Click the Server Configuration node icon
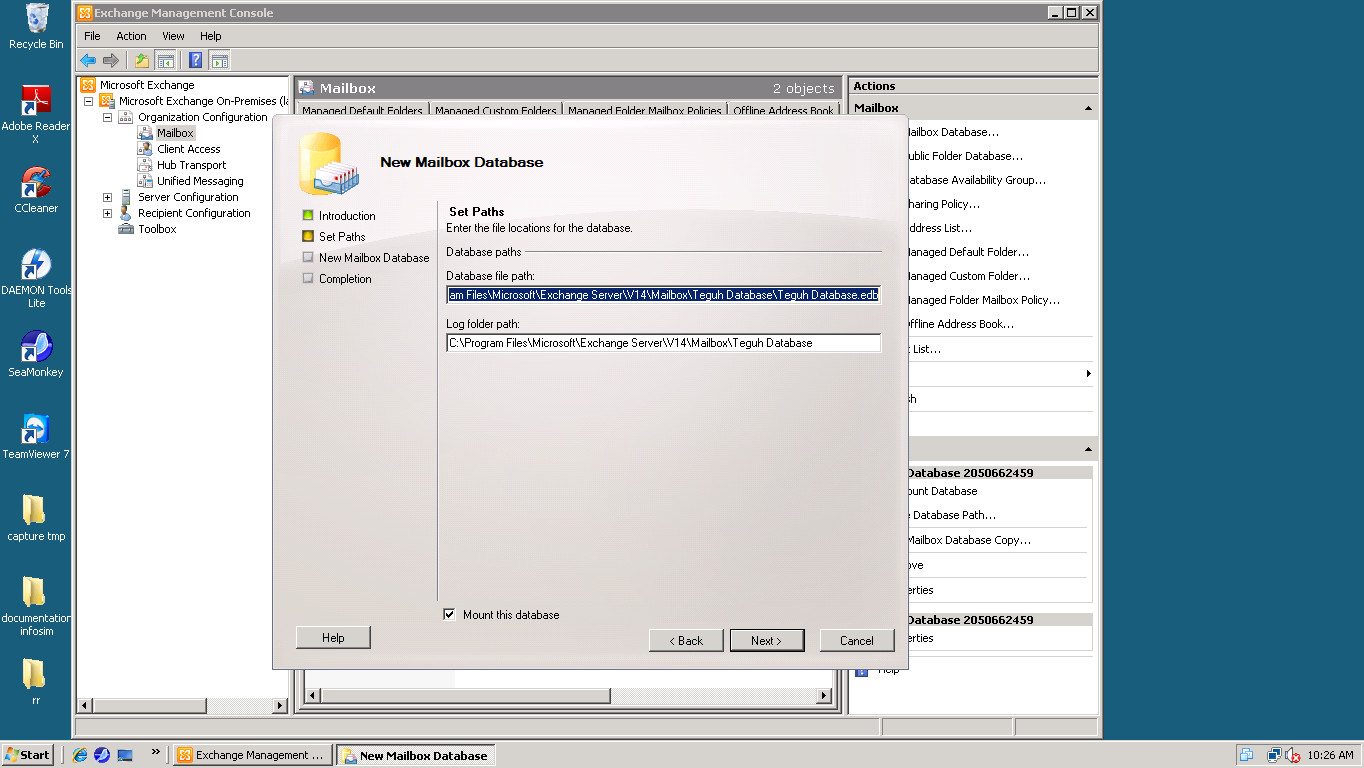Image resolution: width=1364 pixels, height=768 pixels. click(126, 197)
